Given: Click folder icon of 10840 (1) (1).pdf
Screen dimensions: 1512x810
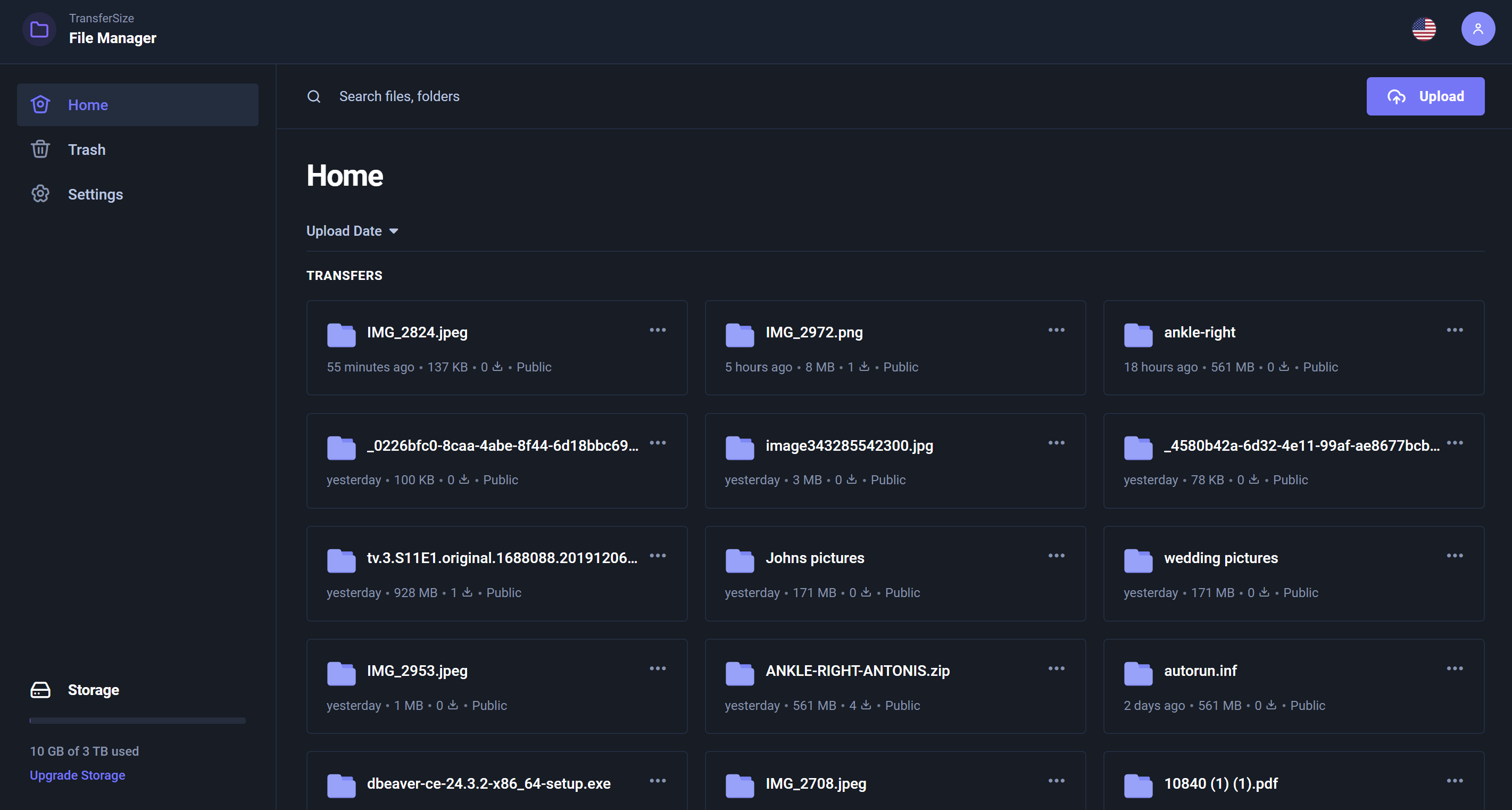Looking at the screenshot, I should [1138, 786].
